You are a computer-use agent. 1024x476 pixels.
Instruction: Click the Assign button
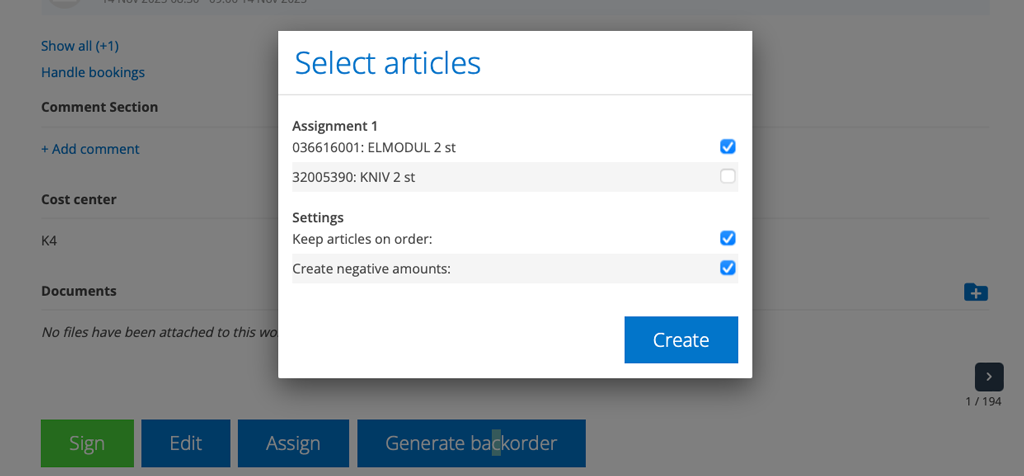click(x=293, y=443)
